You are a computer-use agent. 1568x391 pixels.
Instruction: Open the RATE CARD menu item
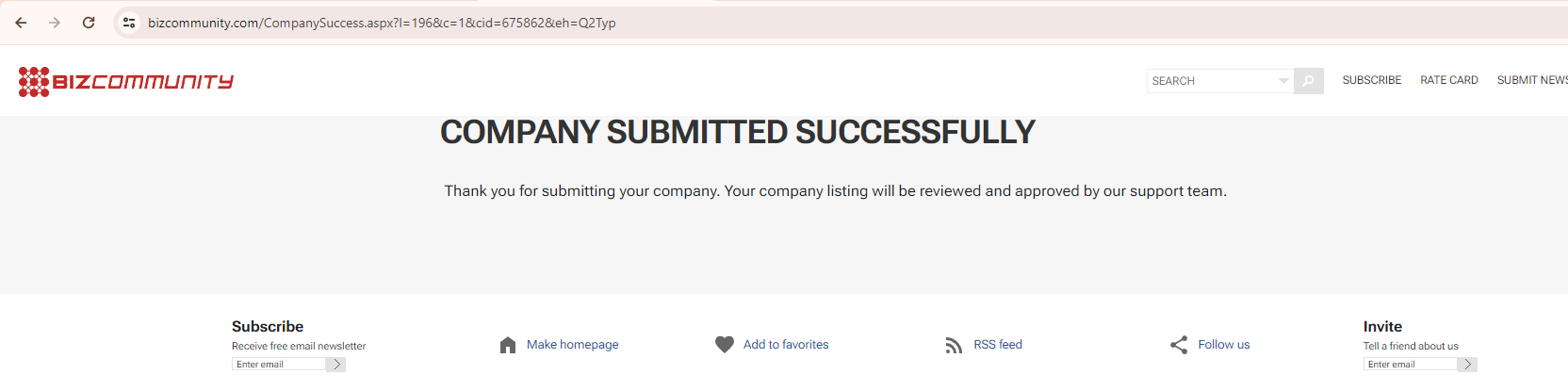click(x=1448, y=80)
